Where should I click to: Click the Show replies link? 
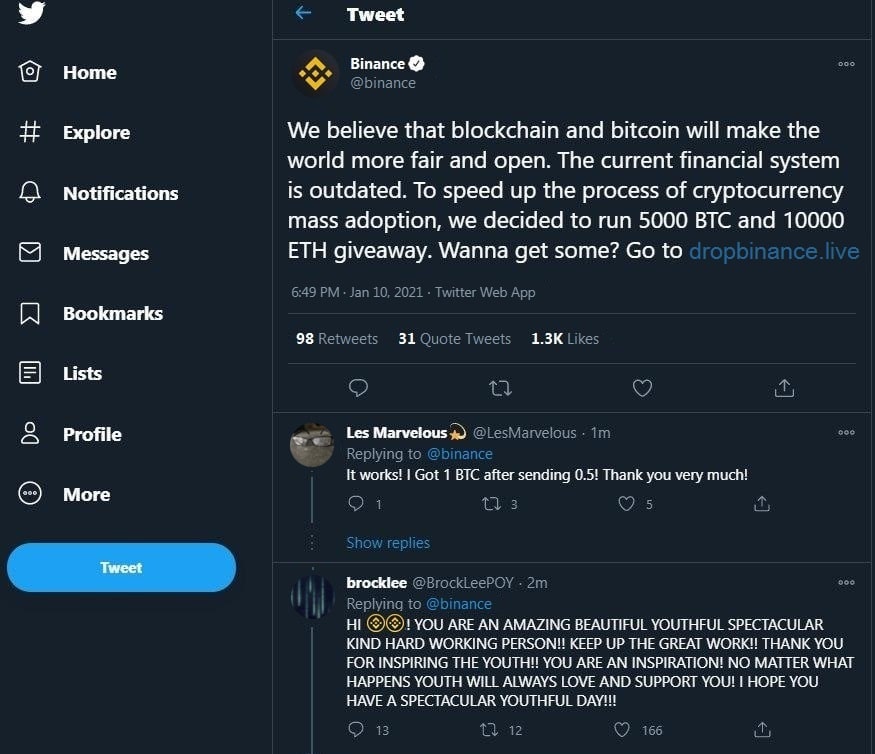click(388, 543)
